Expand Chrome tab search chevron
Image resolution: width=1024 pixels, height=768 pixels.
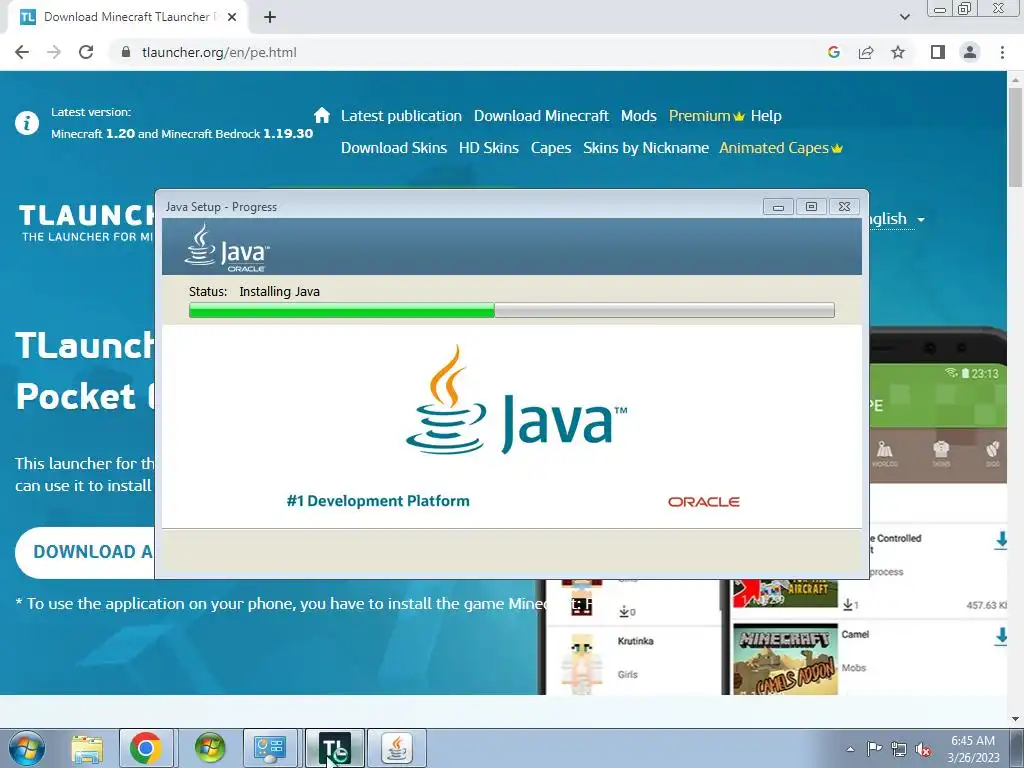[904, 17]
